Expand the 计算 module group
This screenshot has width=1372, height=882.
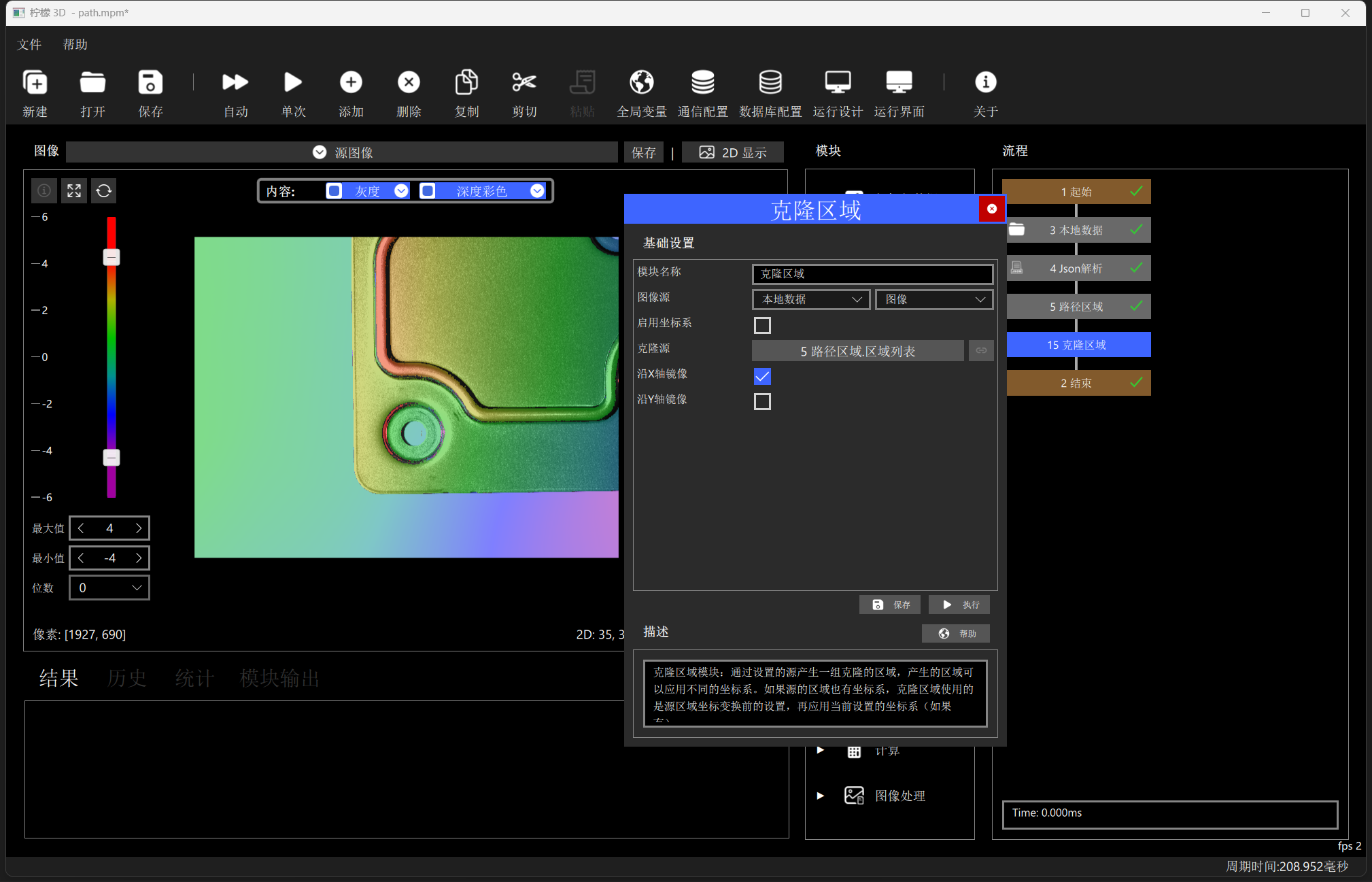coord(821,750)
